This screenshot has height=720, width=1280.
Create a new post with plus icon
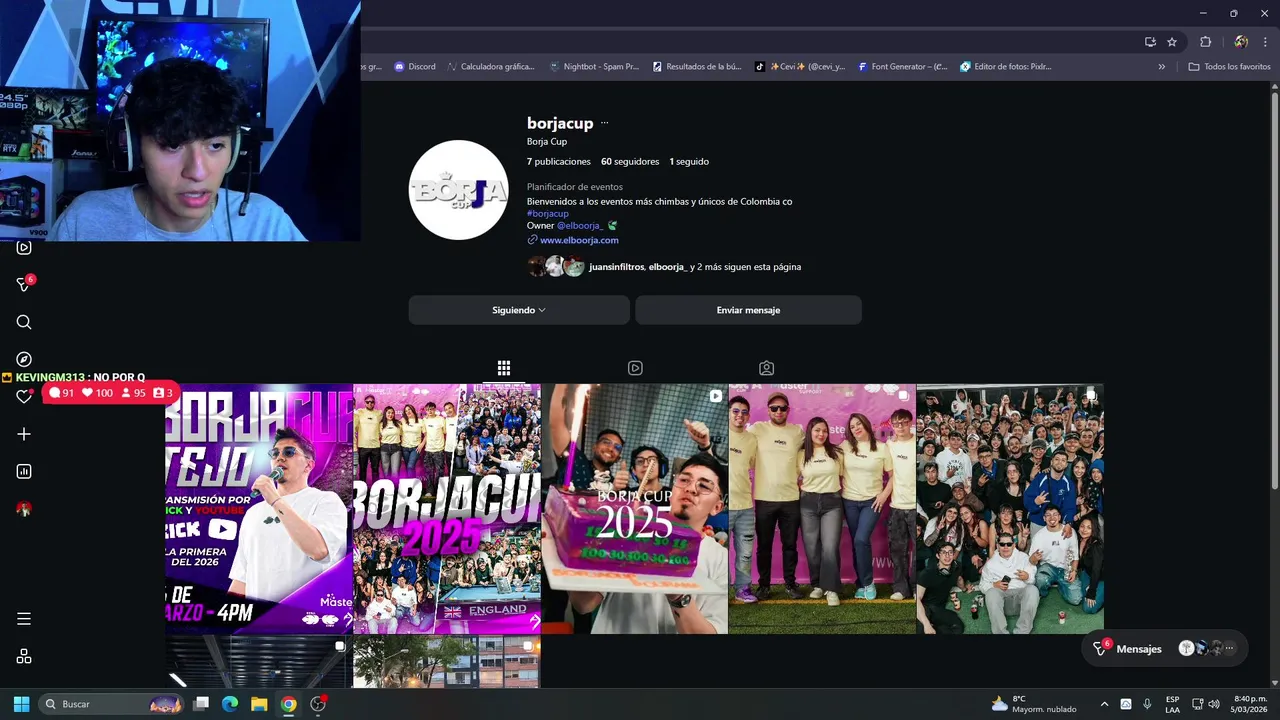(x=24, y=434)
